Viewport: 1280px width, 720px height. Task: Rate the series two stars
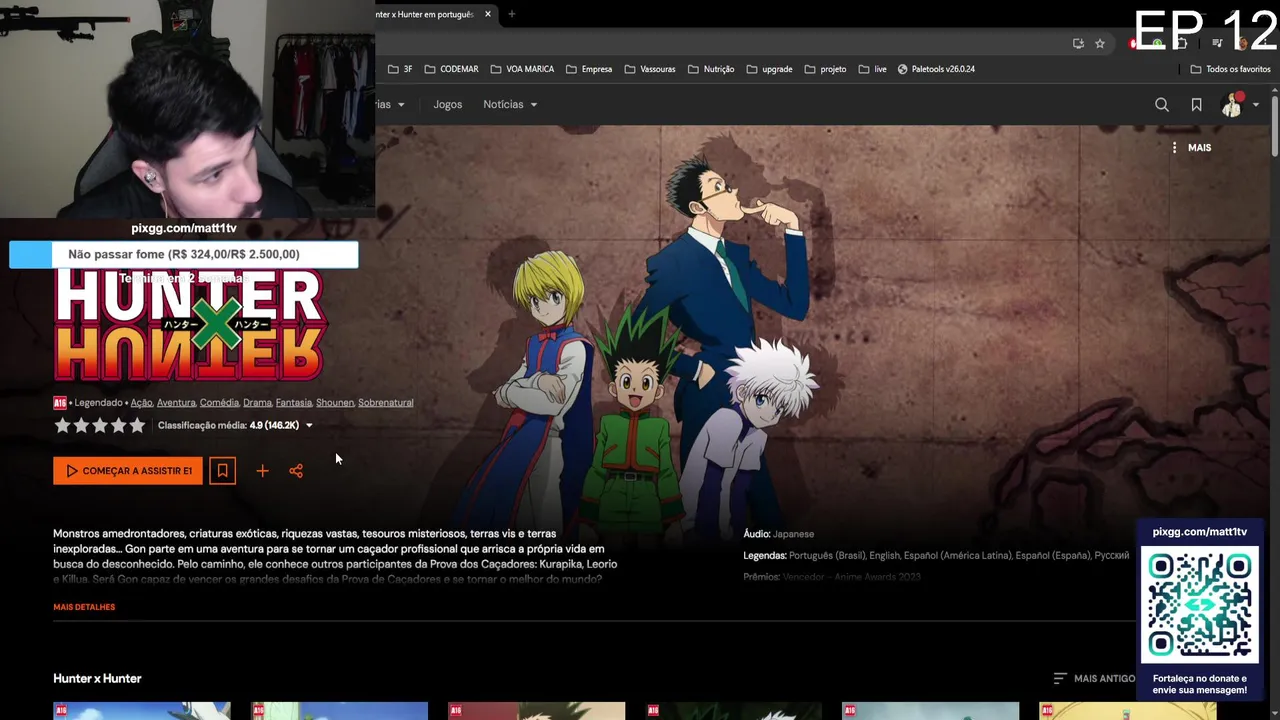pos(81,426)
